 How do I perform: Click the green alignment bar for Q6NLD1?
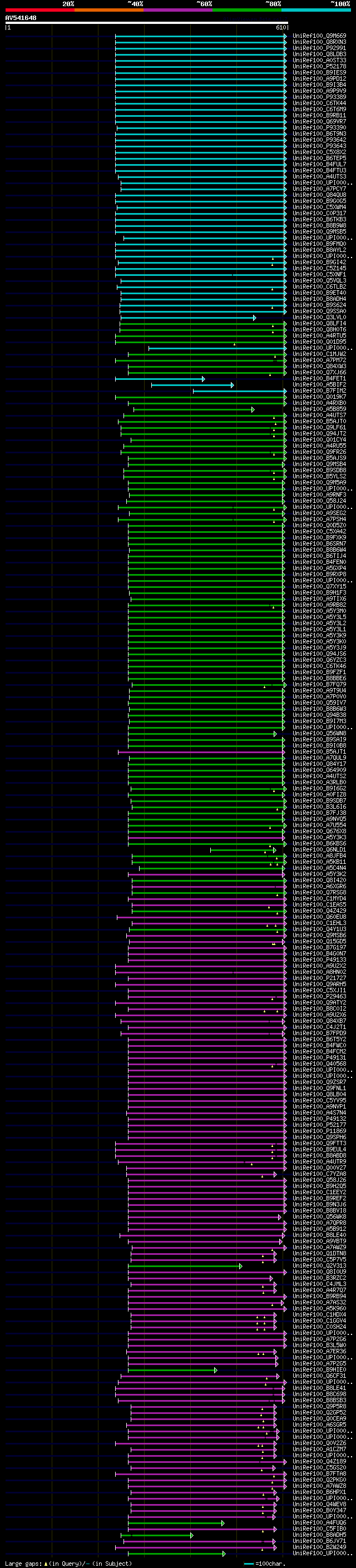(x=243, y=850)
